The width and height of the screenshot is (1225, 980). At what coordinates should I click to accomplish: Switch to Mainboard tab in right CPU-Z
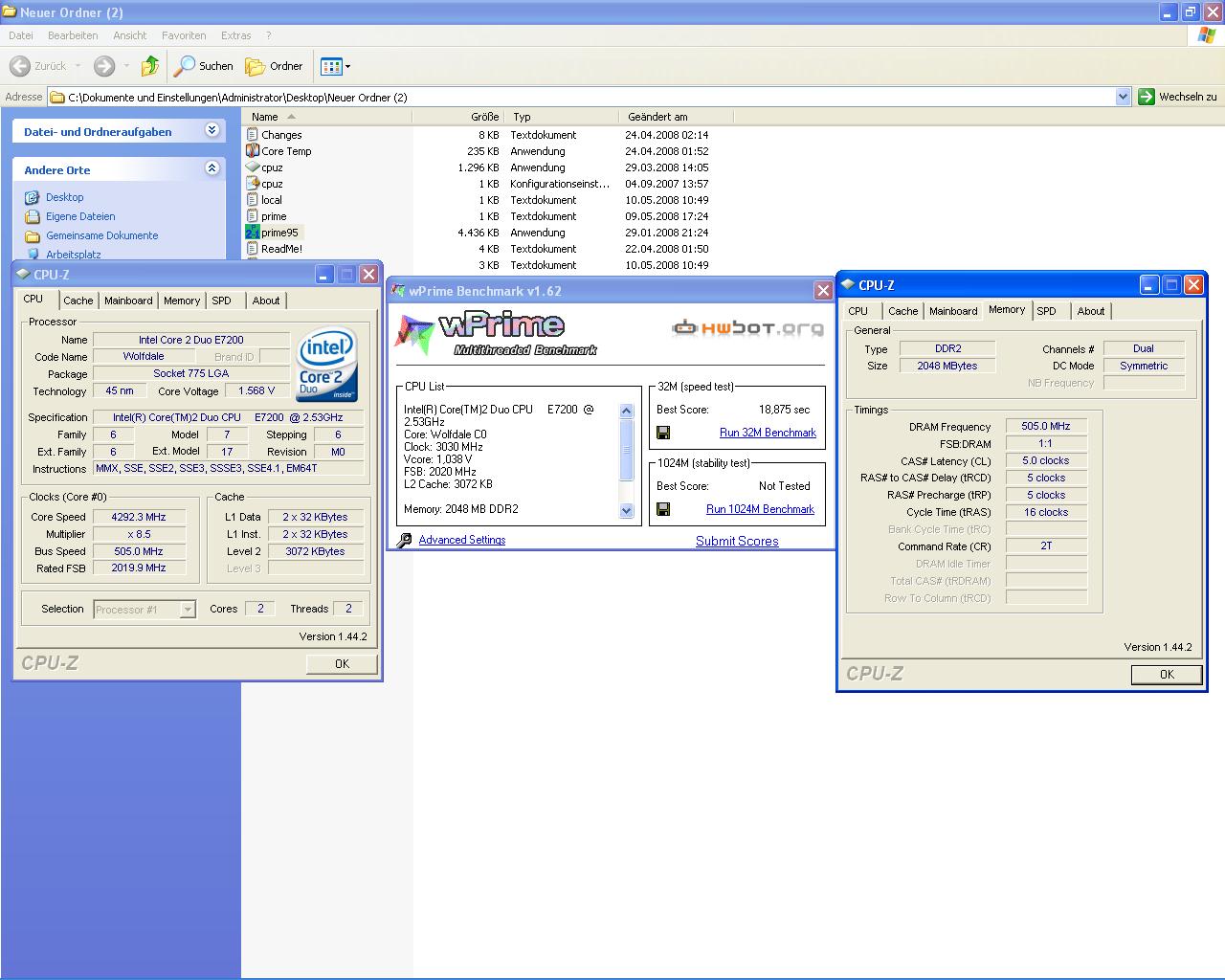(x=953, y=311)
